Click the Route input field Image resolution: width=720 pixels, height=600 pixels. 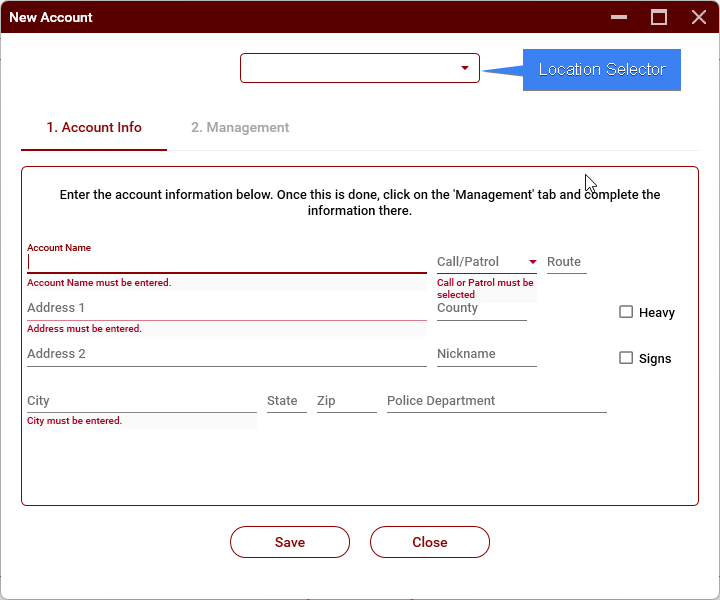pyautogui.click(x=566, y=262)
